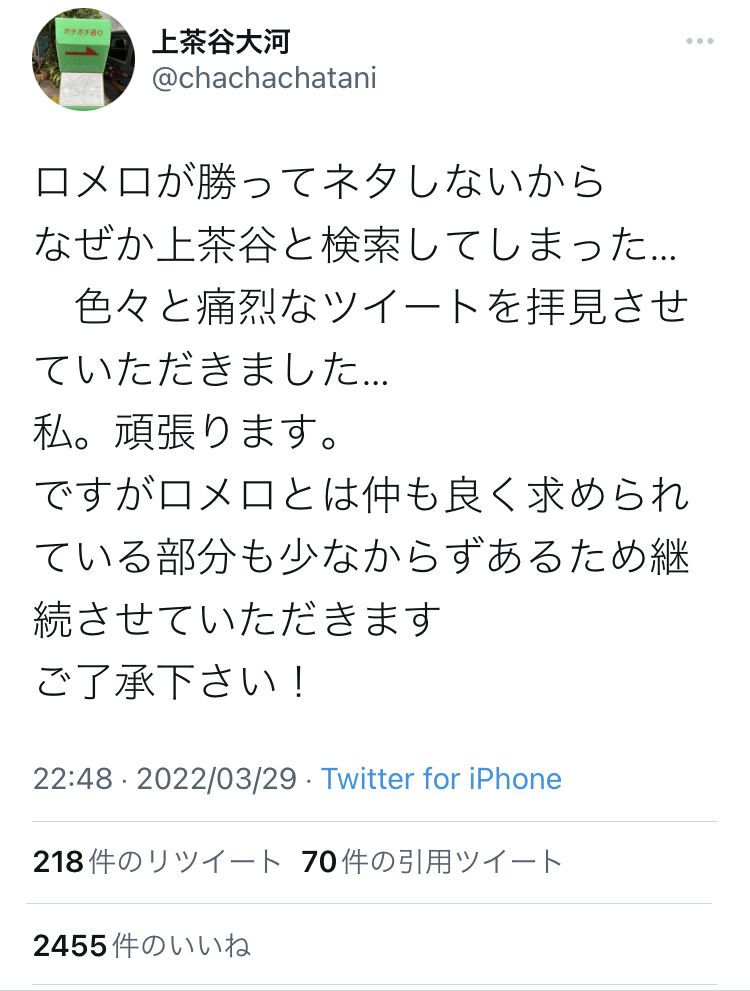View the 2455 件のいいね list
Image resolution: width=750 pixels, height=991 pixels.
click(x=142, y=946)
